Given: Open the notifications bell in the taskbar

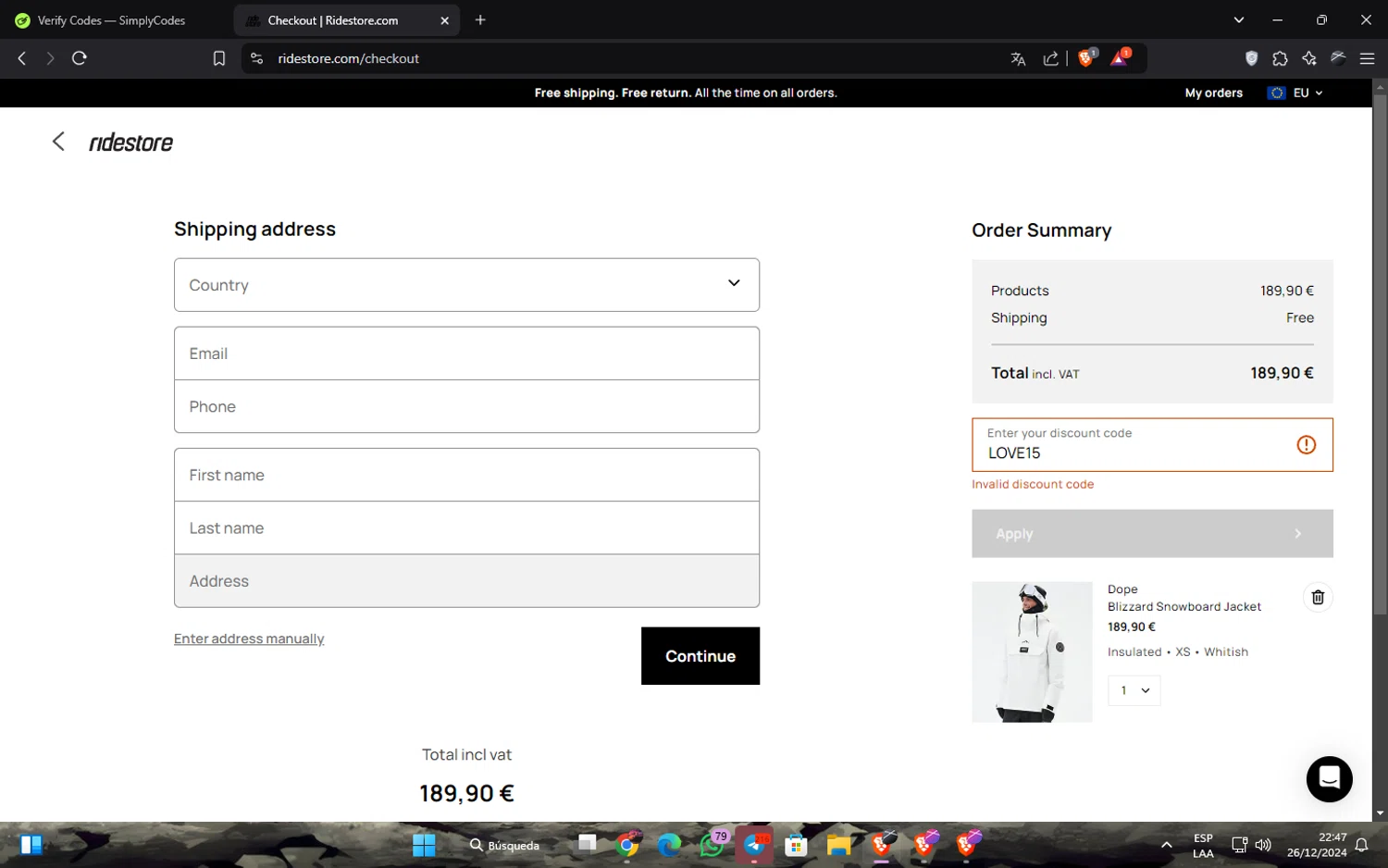Looking at the screenshot, I should [x=1361, y=845].
